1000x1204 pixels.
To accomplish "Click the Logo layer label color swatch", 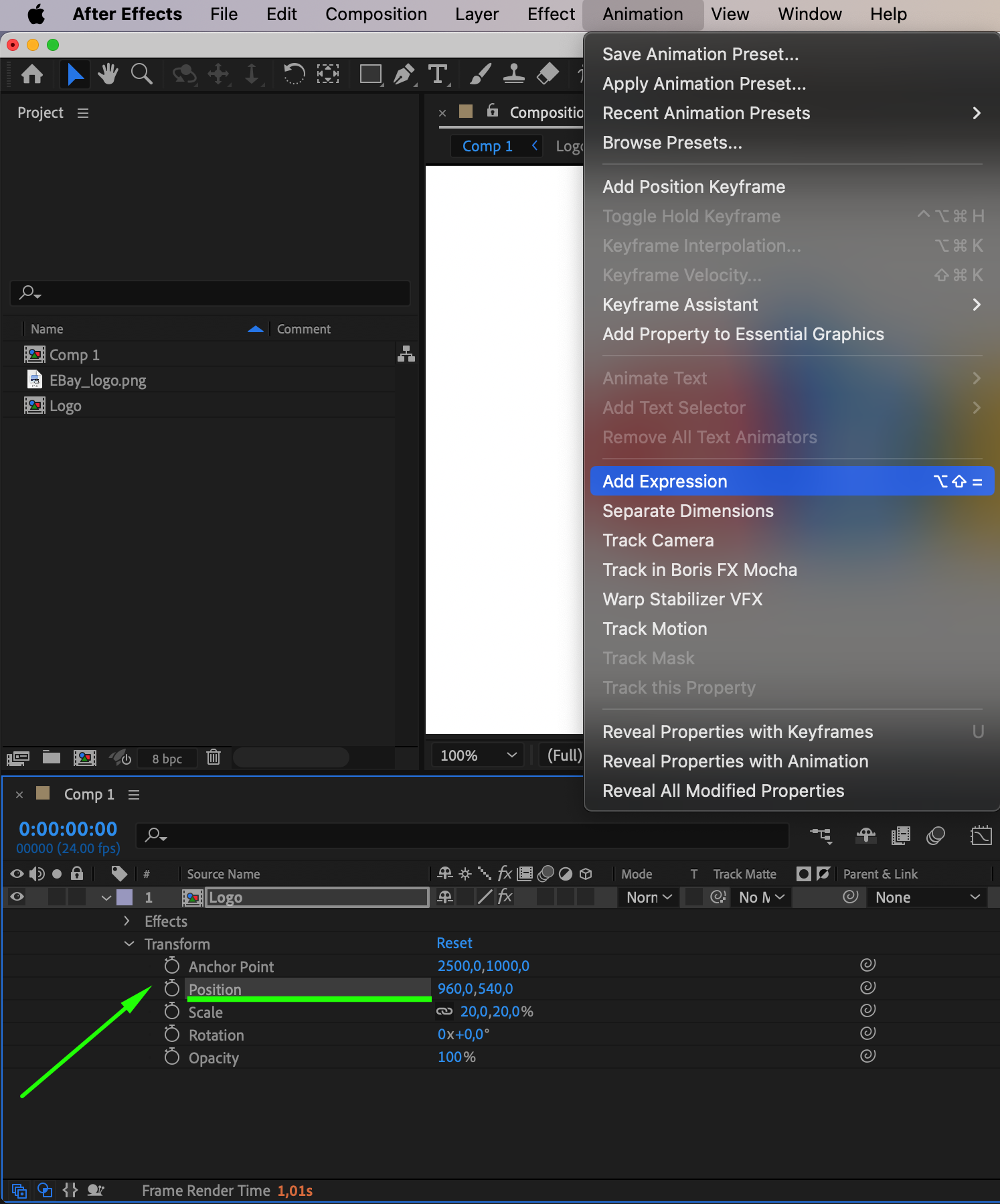I will point(124,897).
